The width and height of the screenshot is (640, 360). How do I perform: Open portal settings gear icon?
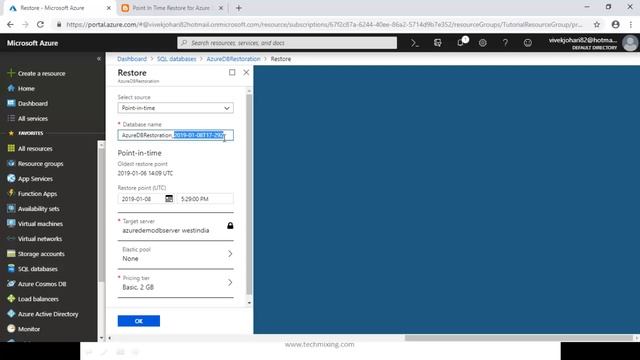pyautogui.click(x=482, y=43)
